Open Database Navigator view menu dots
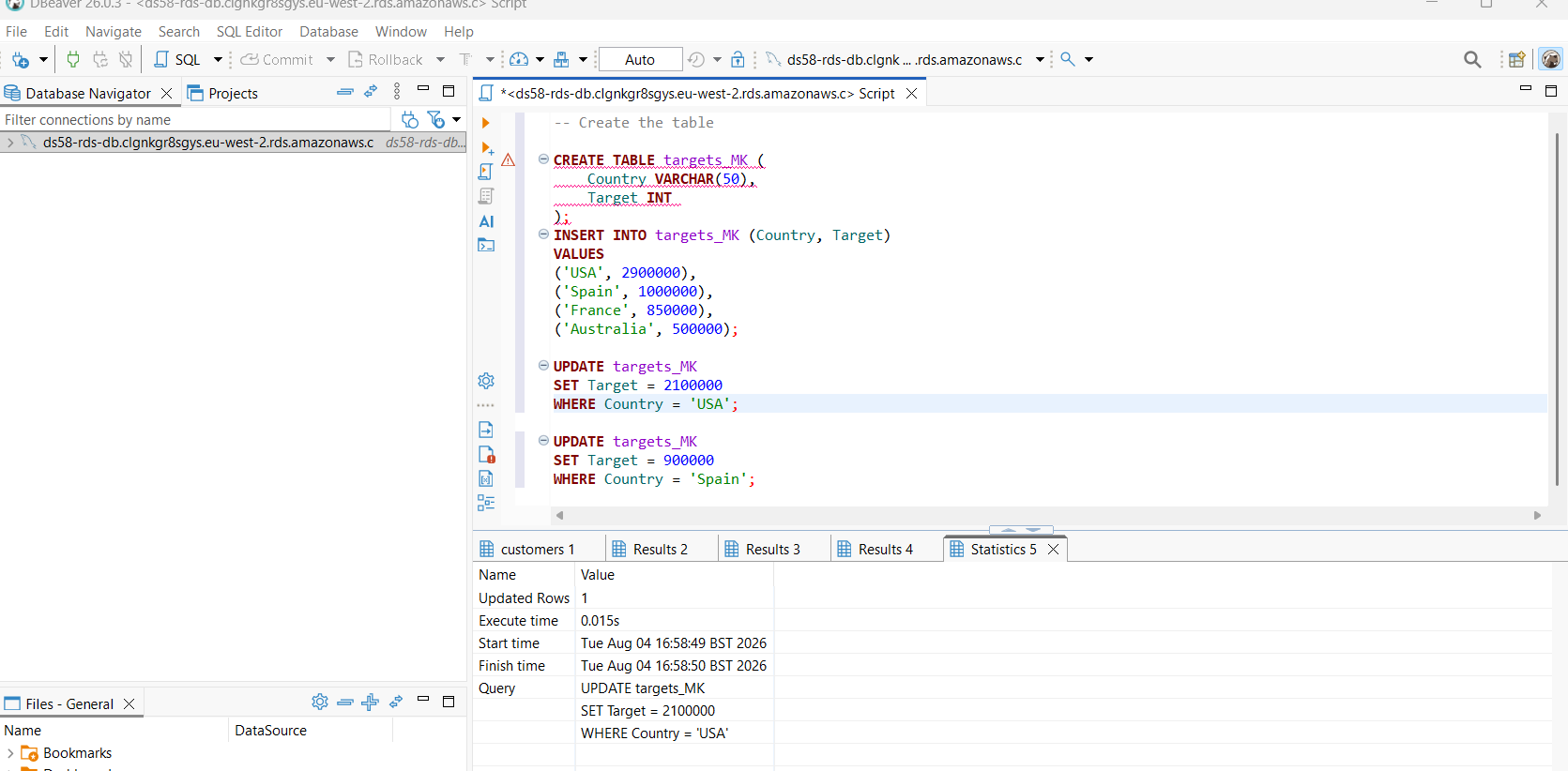1568x771 pixels. (397, 91)
